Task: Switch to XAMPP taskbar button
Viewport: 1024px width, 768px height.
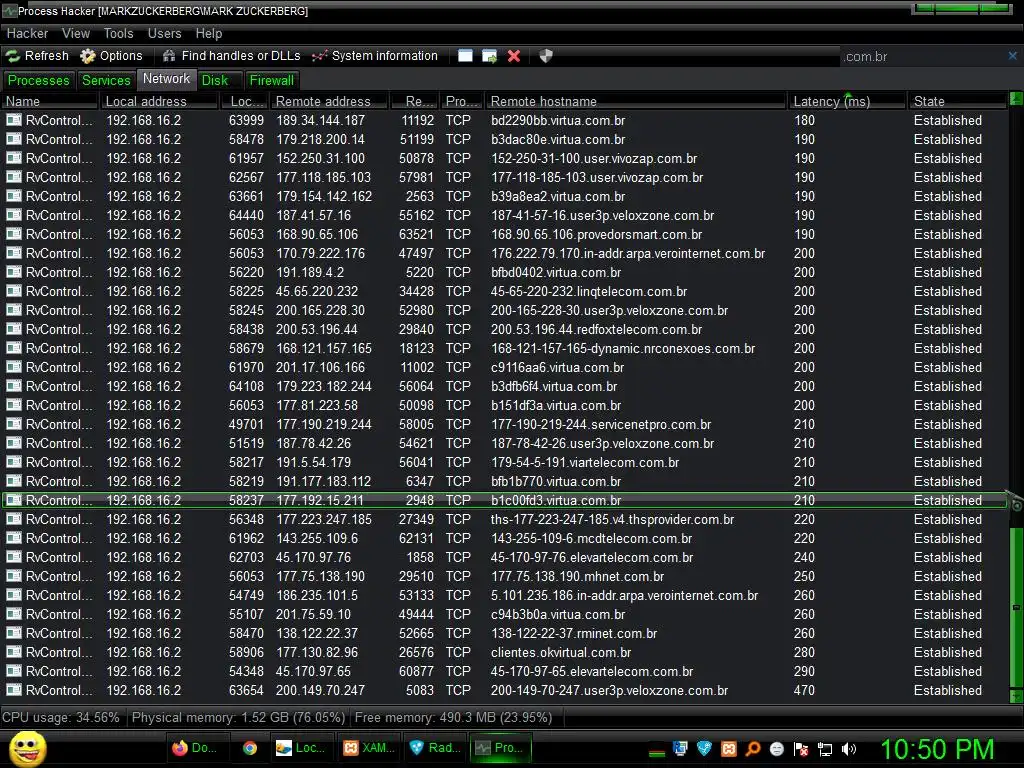Action: pos(369,748)
